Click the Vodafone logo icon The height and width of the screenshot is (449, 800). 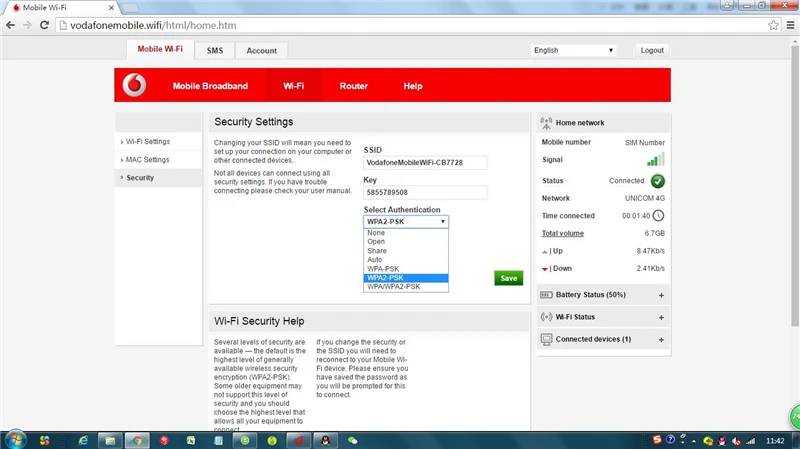tap(134, 85)
